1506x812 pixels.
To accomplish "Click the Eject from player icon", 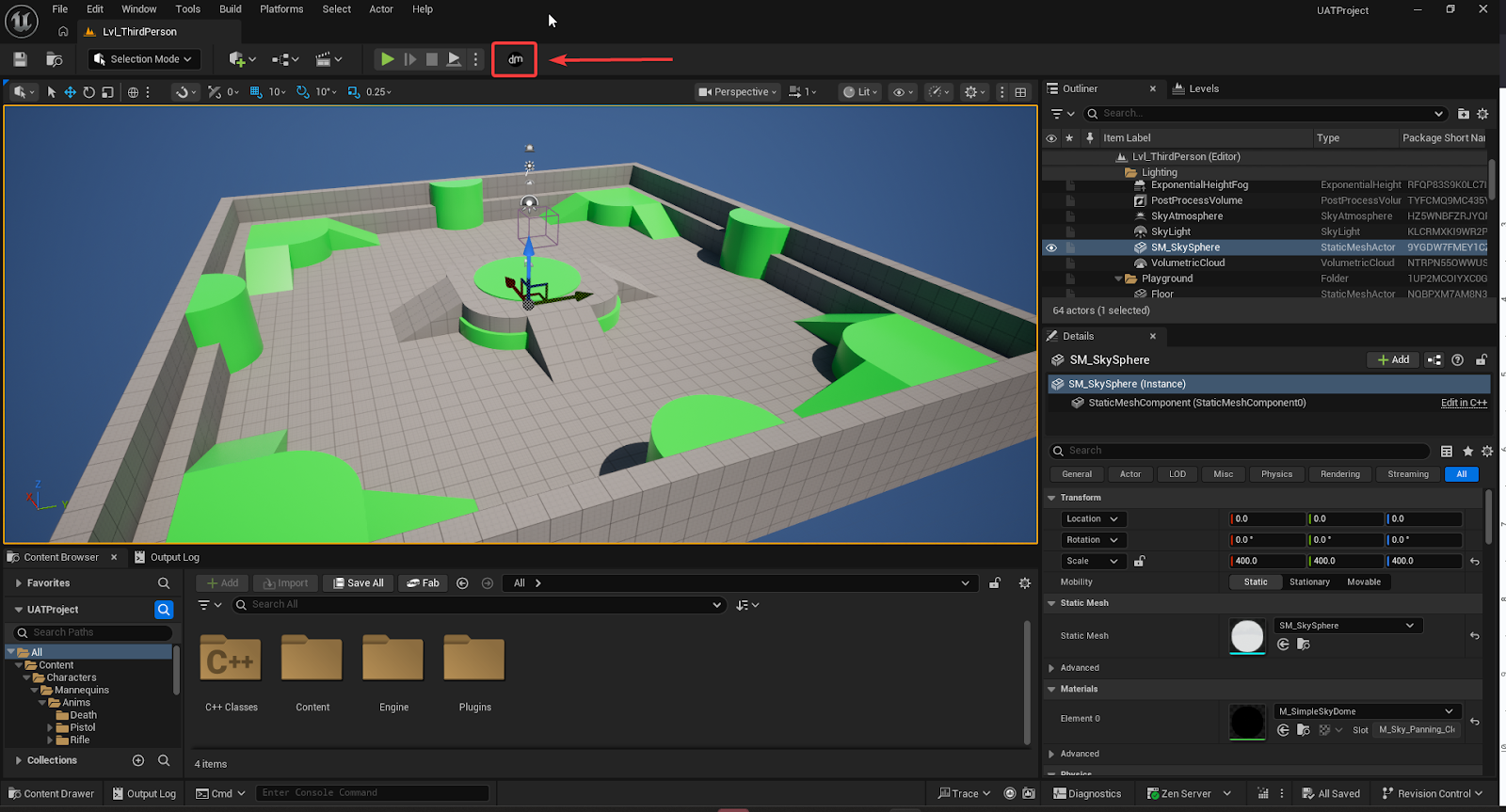I will point(454,59).
